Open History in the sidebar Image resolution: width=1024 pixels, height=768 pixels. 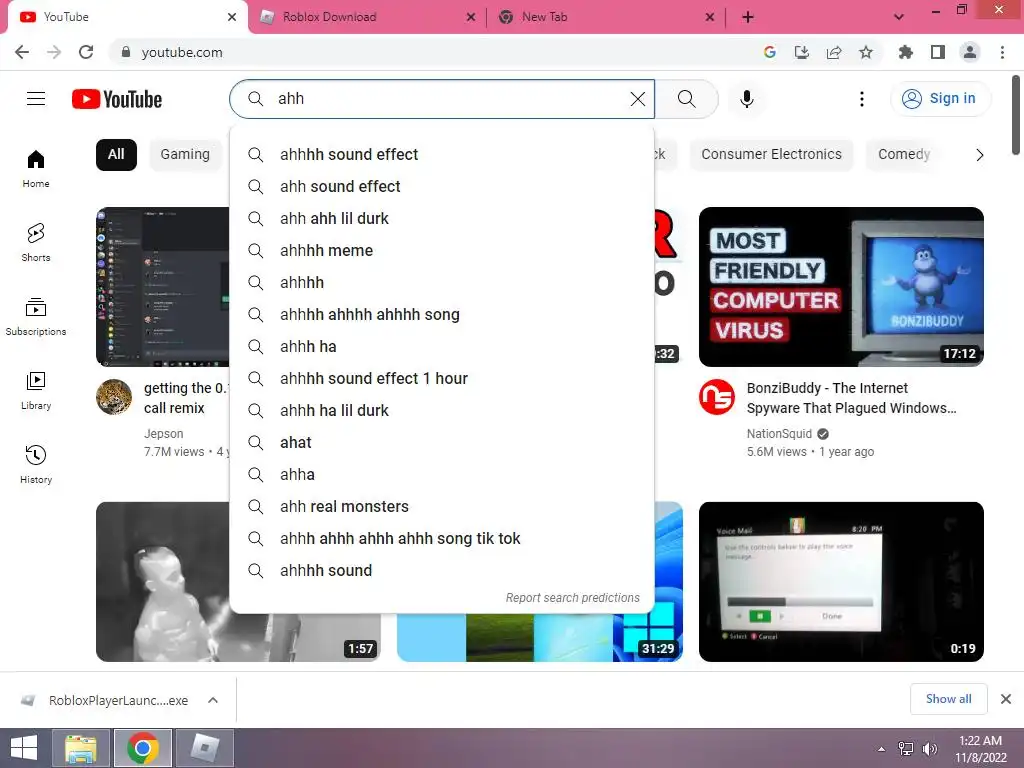36,464
